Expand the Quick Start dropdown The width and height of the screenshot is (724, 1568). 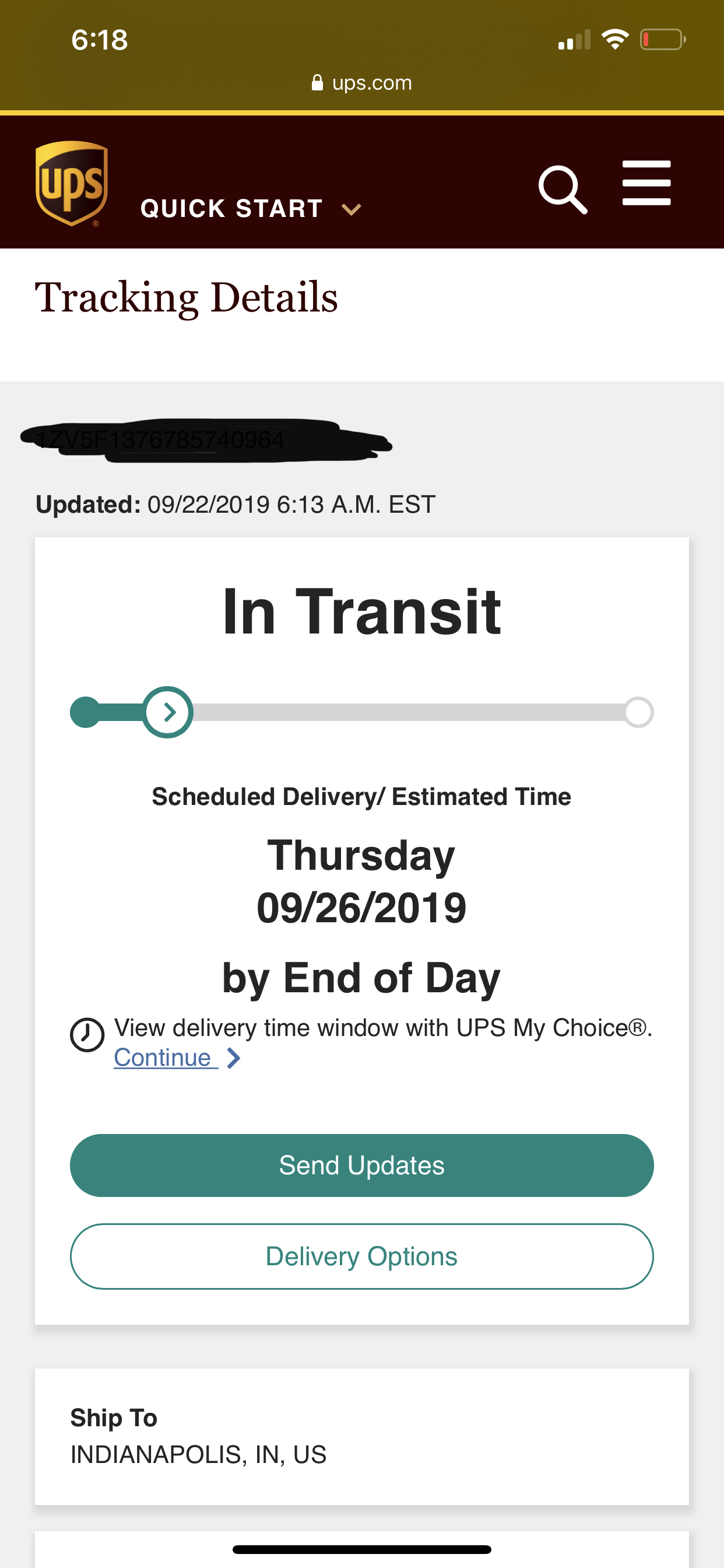251,209
